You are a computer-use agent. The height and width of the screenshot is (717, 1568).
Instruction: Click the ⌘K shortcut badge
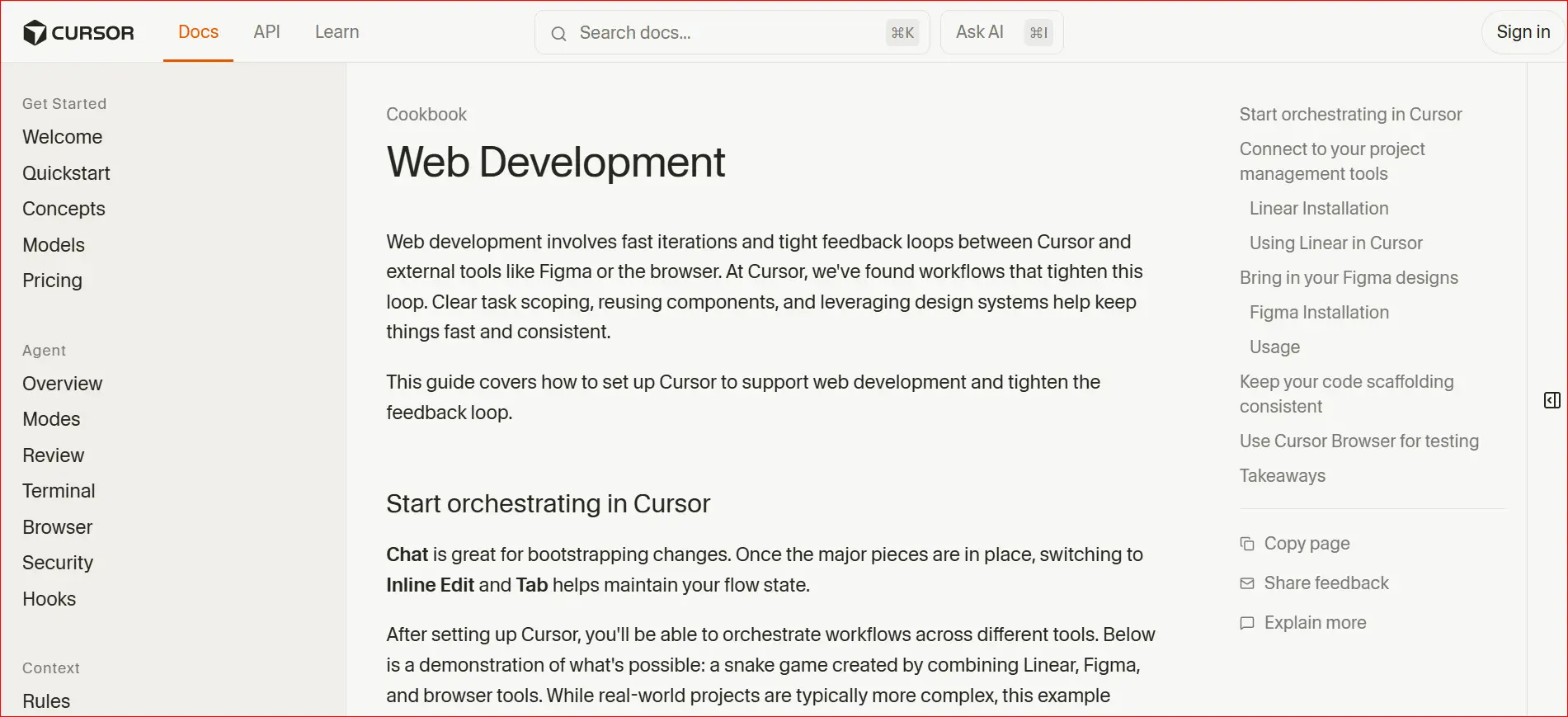tap(902, 33)
